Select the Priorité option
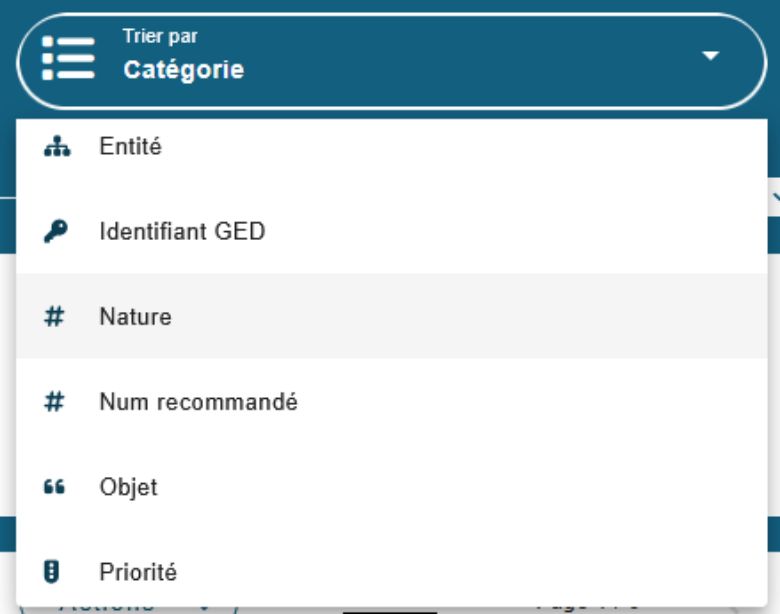This screenshot has width=780, height=614. [x=138, y=573]
